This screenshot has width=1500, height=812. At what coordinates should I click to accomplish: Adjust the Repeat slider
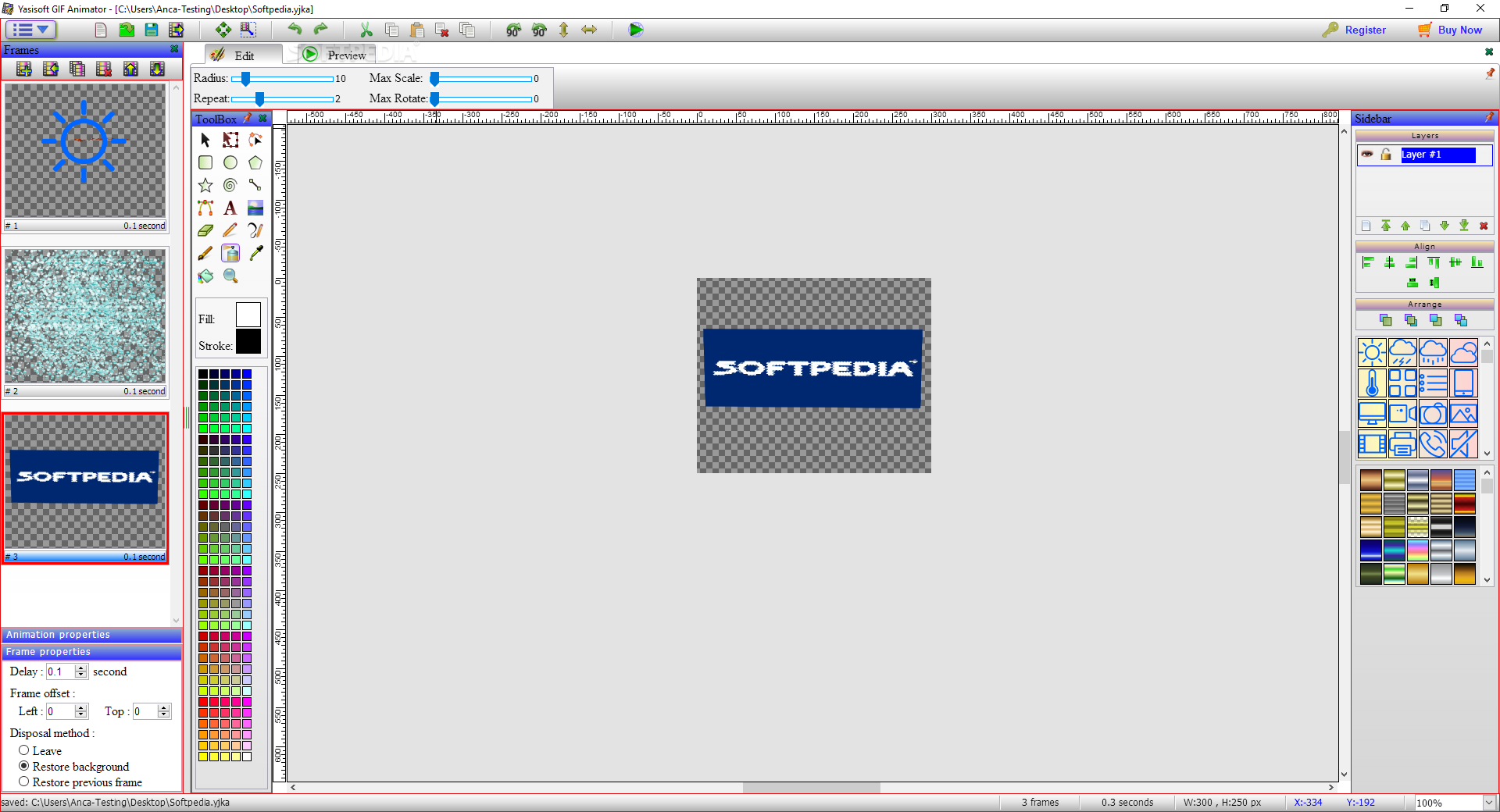283,99
